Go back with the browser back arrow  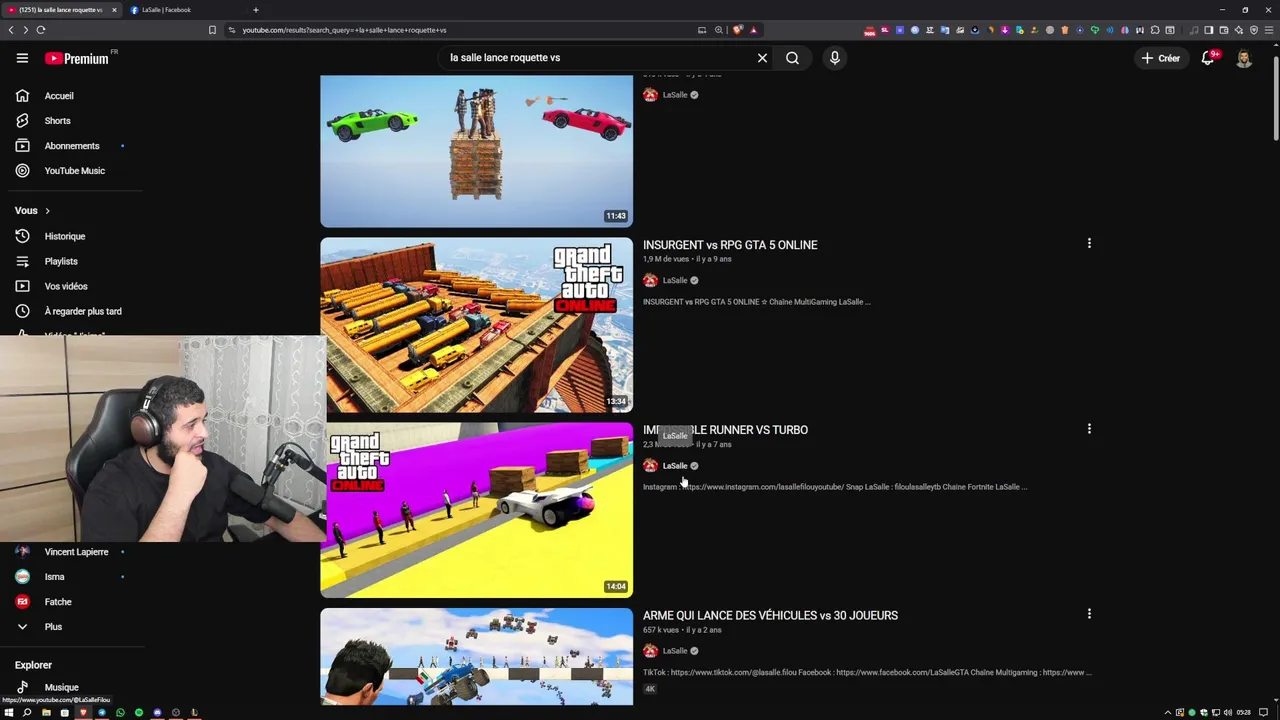point(11,30)
